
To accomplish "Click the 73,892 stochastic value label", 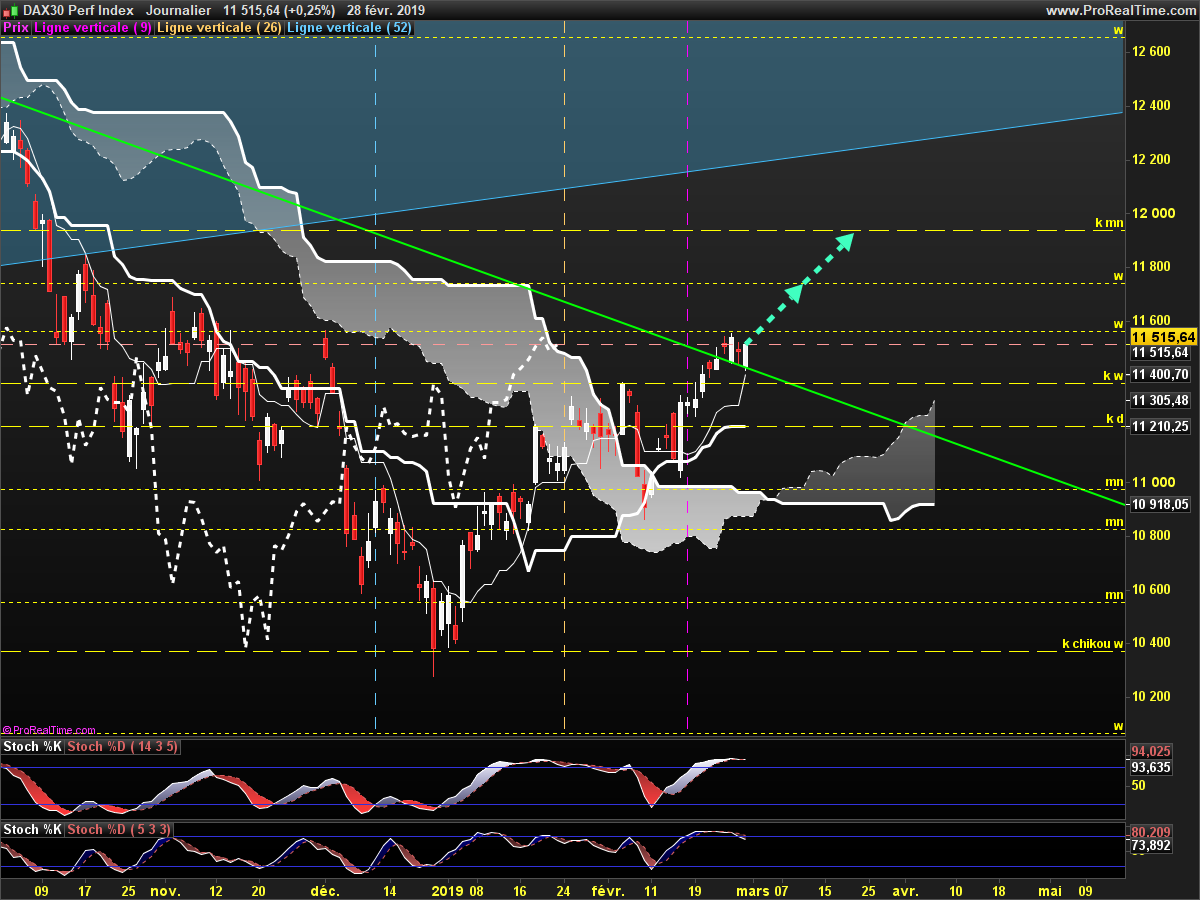I will tap(1151, 846).
